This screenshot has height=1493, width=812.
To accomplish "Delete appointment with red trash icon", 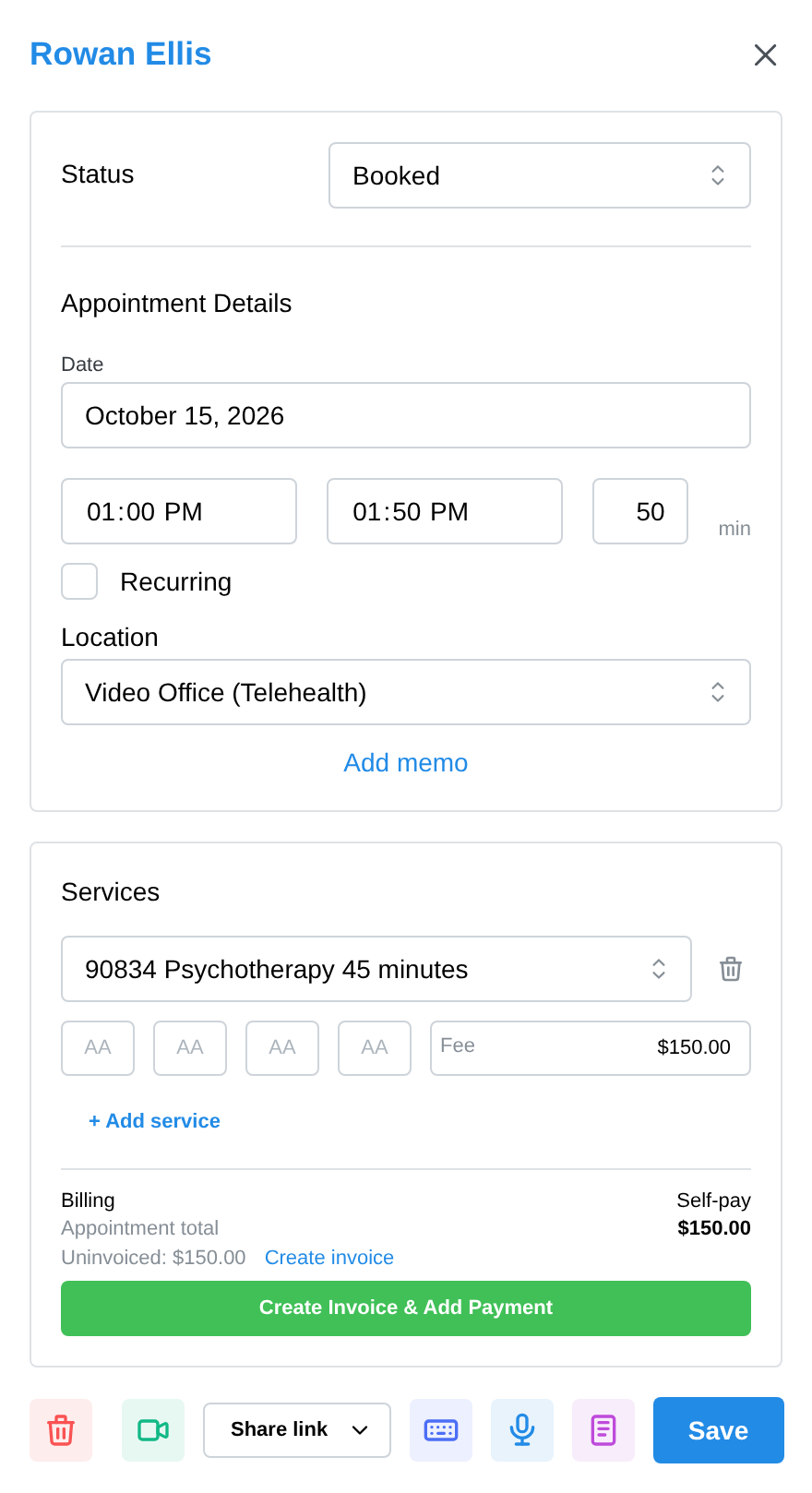I will pyautogui.click(x=61, y=1430).
